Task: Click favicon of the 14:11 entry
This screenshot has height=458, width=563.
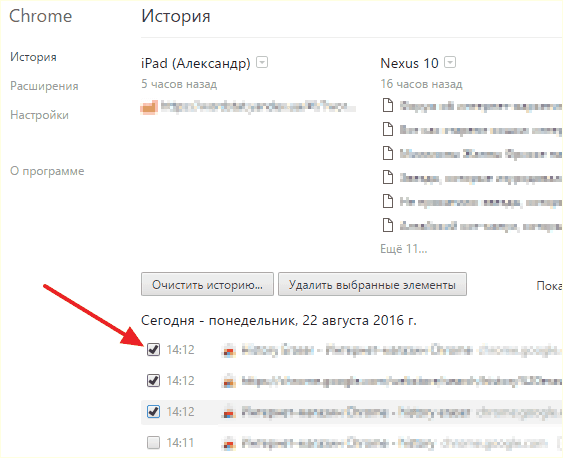Action: pos(229,443)
